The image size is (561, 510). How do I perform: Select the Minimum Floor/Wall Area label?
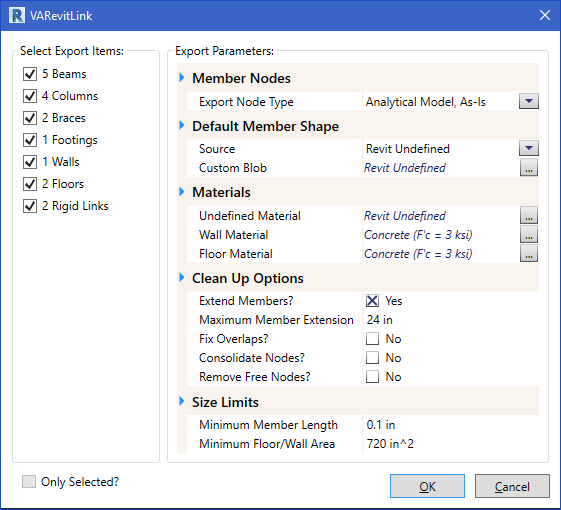pos(267,444)
